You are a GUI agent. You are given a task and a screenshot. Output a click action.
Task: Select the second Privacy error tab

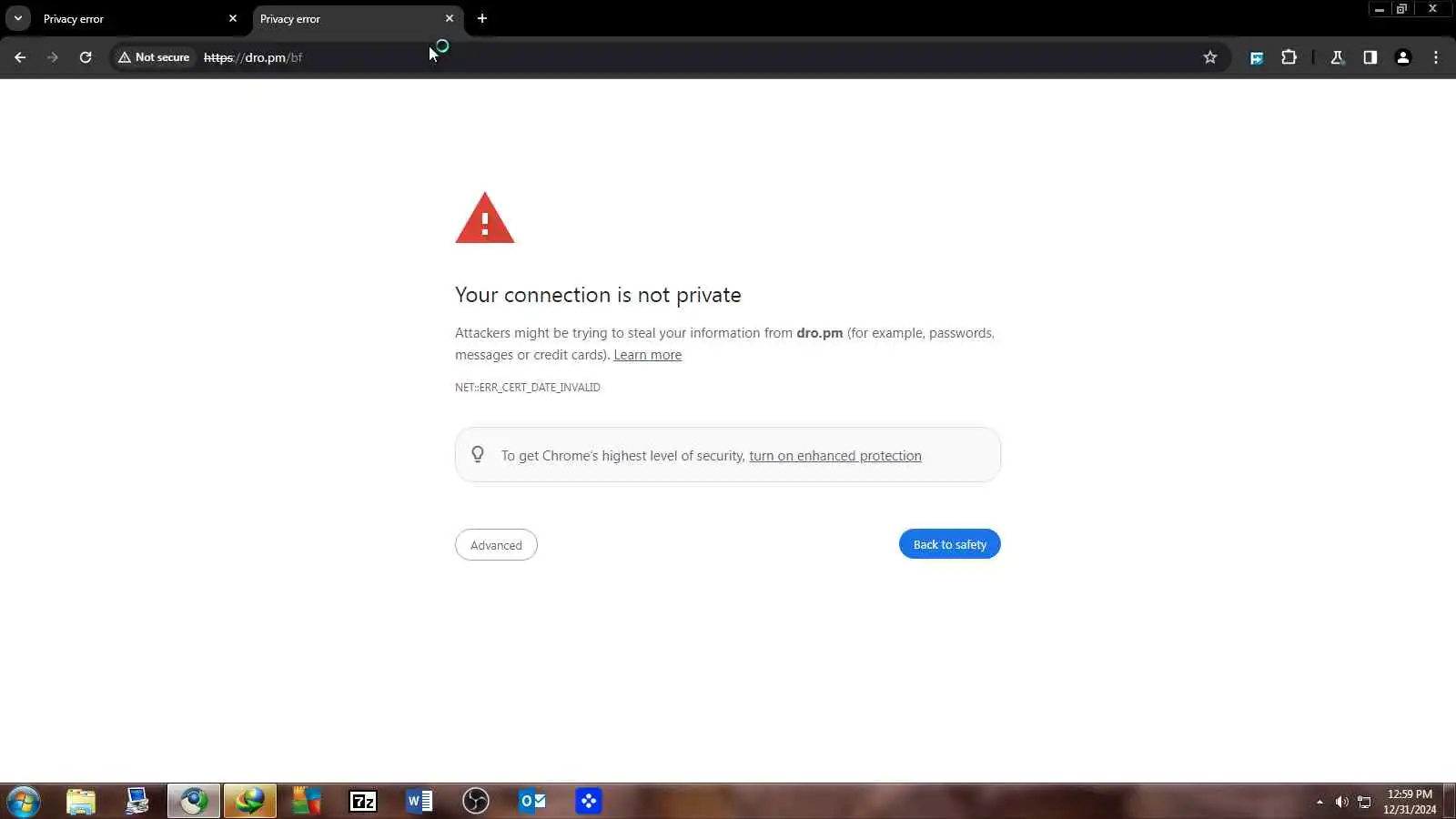[x=346, y=18]
